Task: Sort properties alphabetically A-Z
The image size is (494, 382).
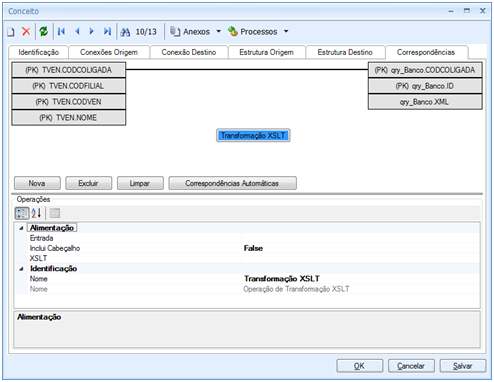Action: tap(36, 213)
